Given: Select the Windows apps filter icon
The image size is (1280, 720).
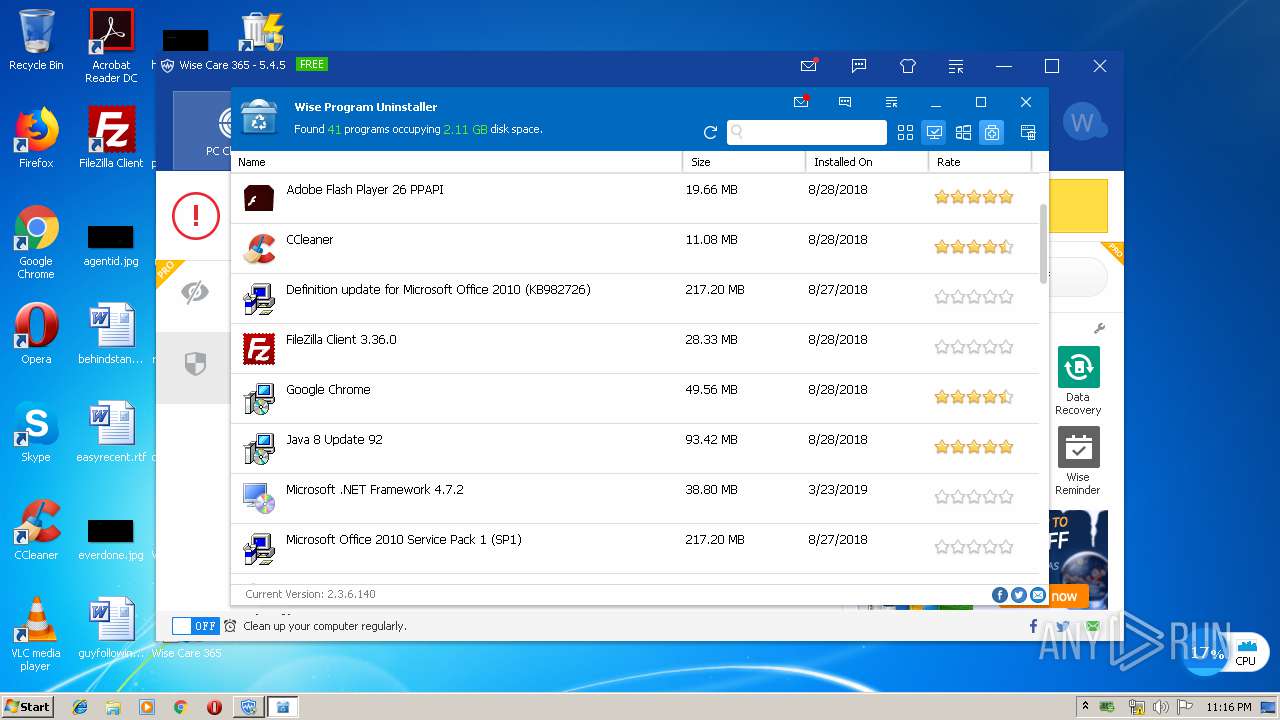Looking at the screenshot, I should tap(963, 132).
